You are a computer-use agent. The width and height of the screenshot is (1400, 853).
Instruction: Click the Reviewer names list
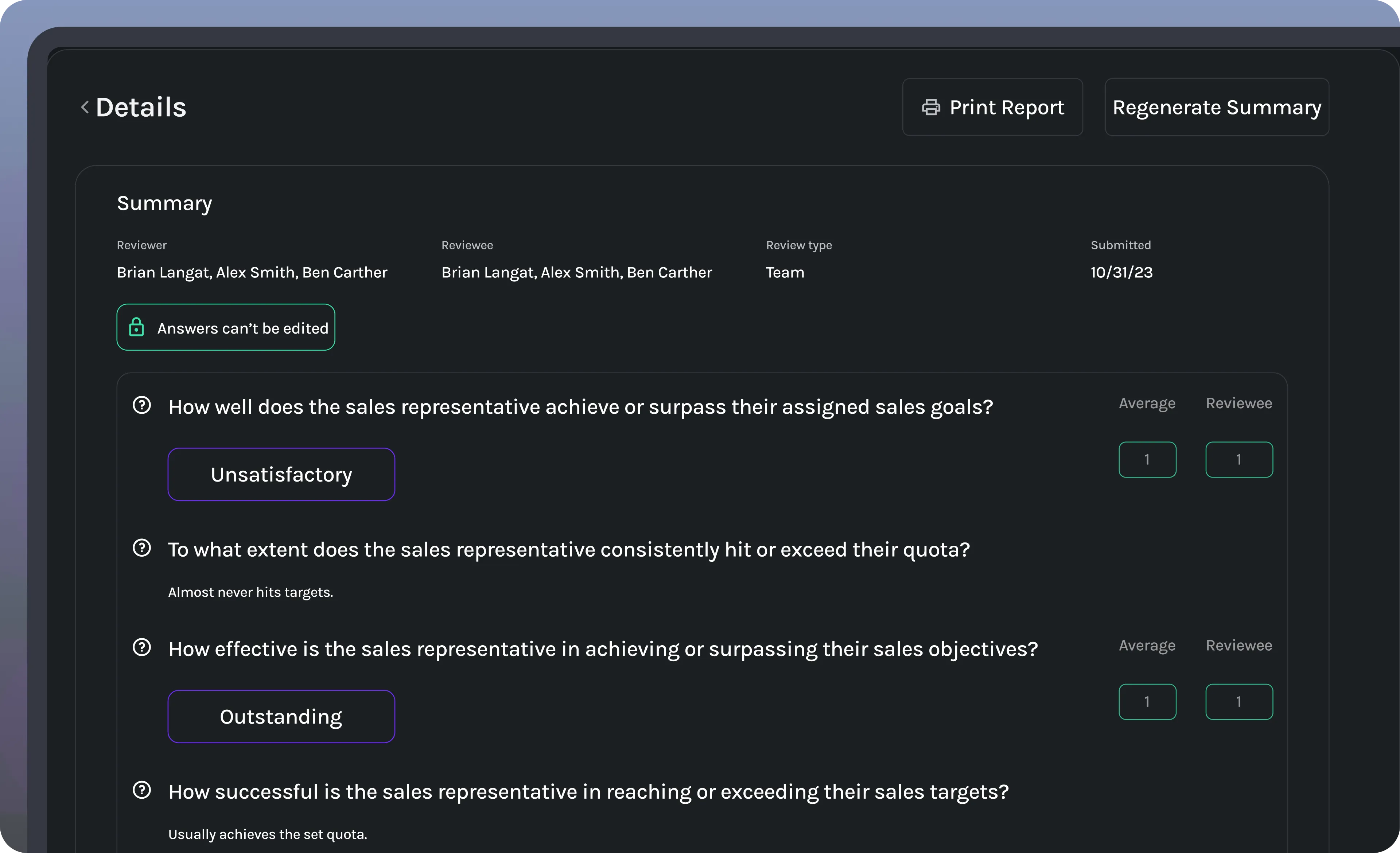[x=252, y=273]
